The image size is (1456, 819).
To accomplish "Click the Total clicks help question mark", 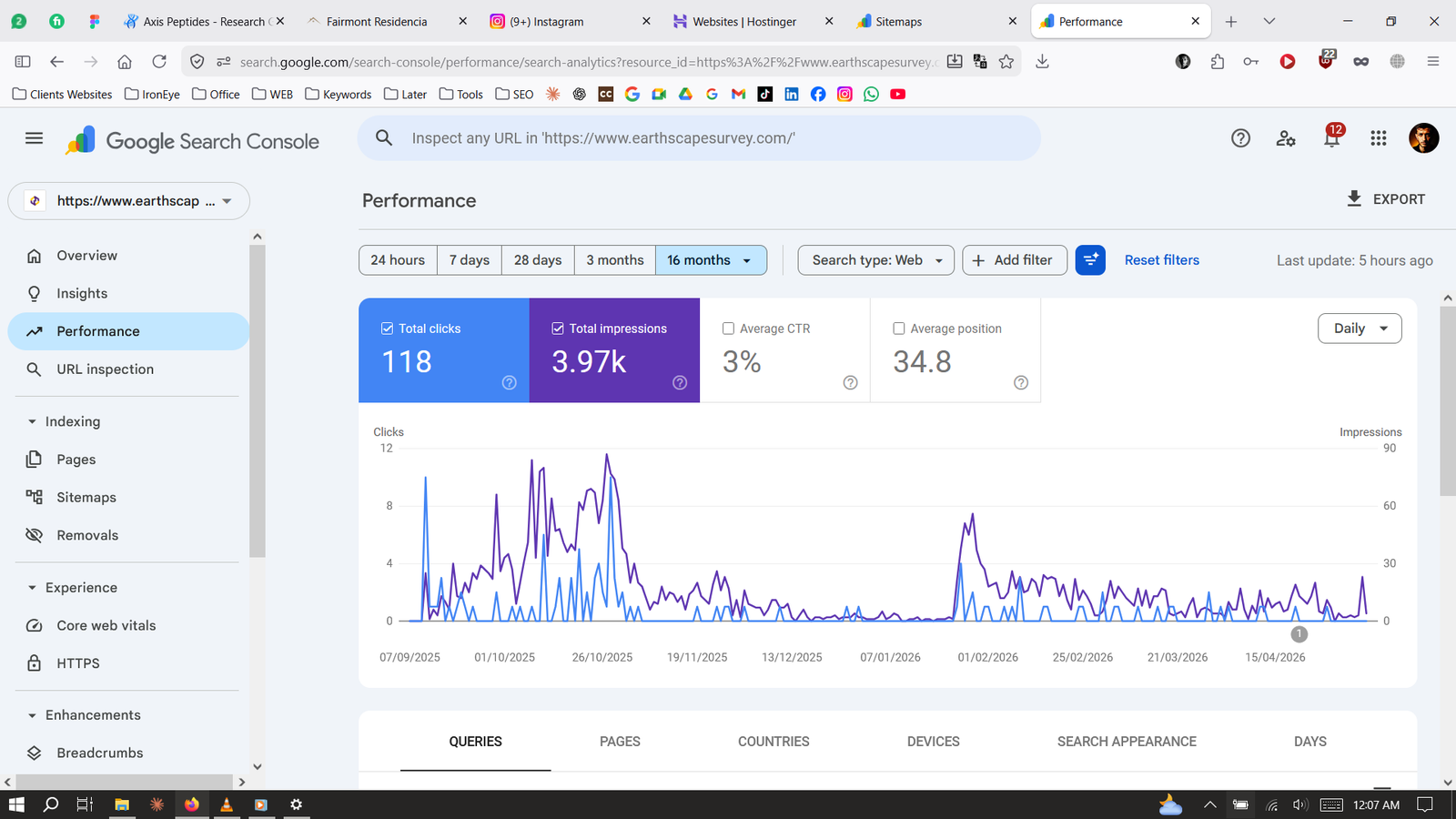I will (510, 383).
